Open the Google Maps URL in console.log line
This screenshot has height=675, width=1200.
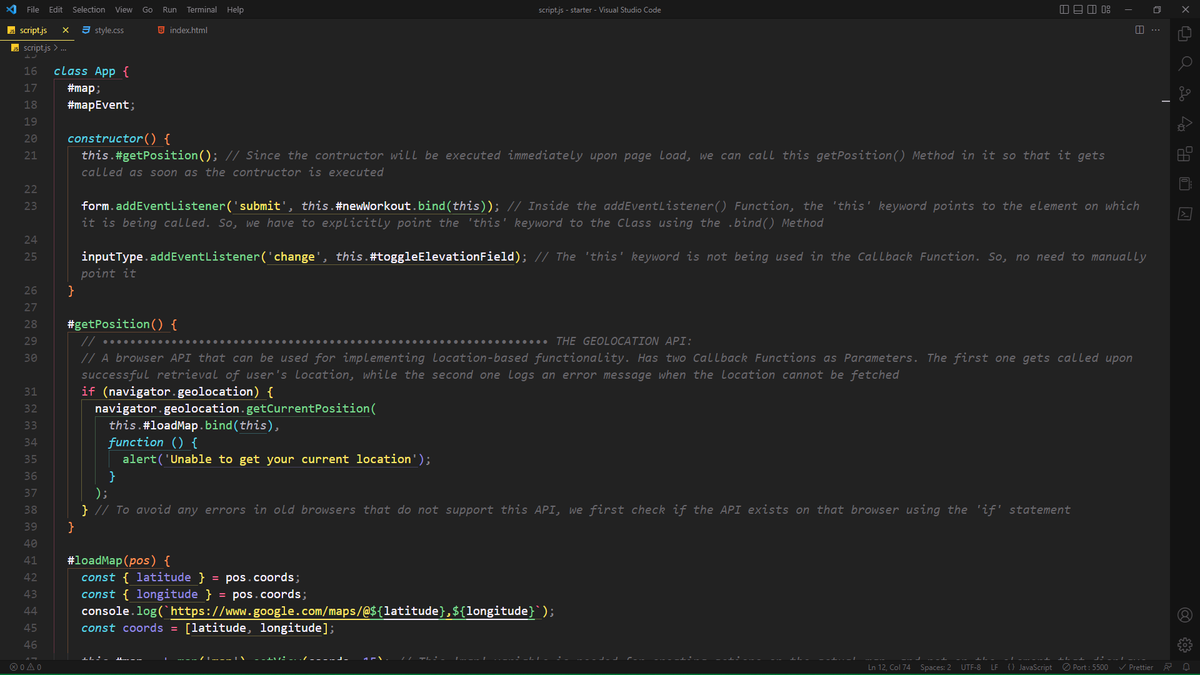point(354,611)
